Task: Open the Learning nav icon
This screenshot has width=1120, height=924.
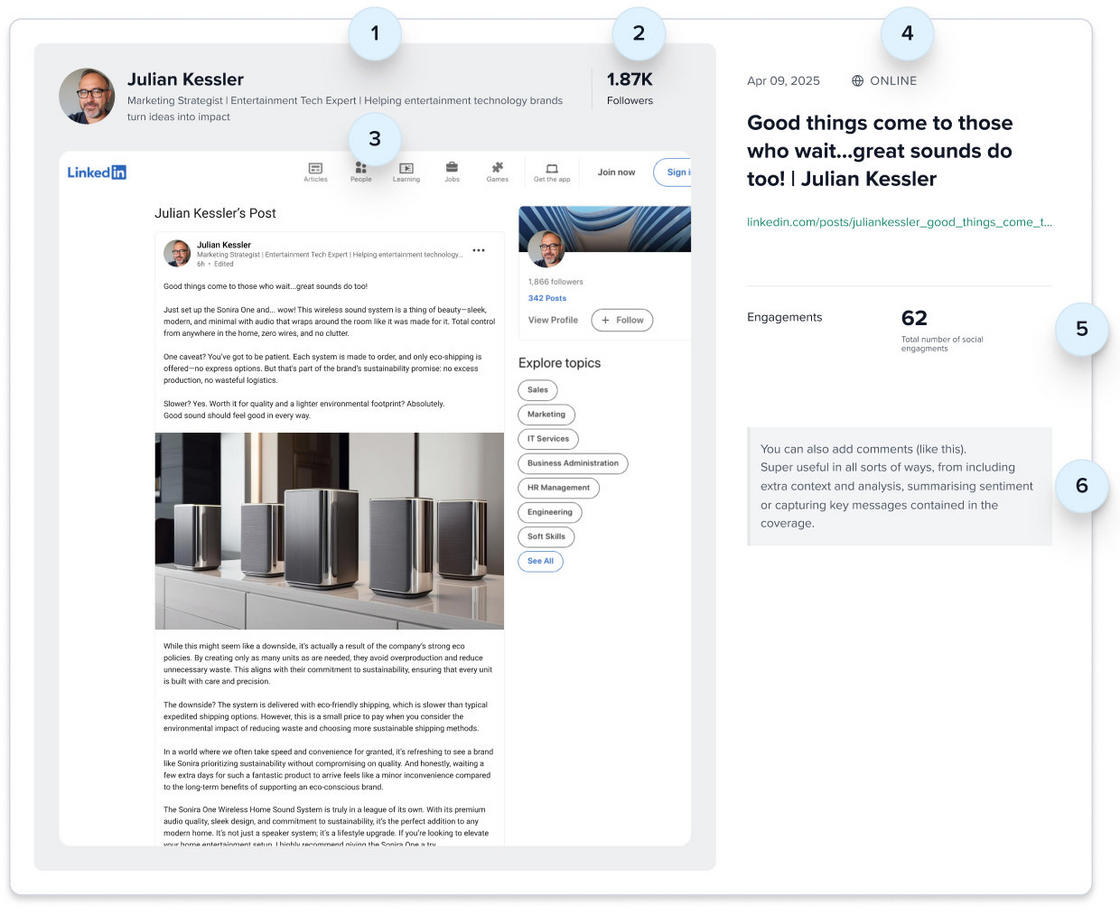Action: (406, 170)
